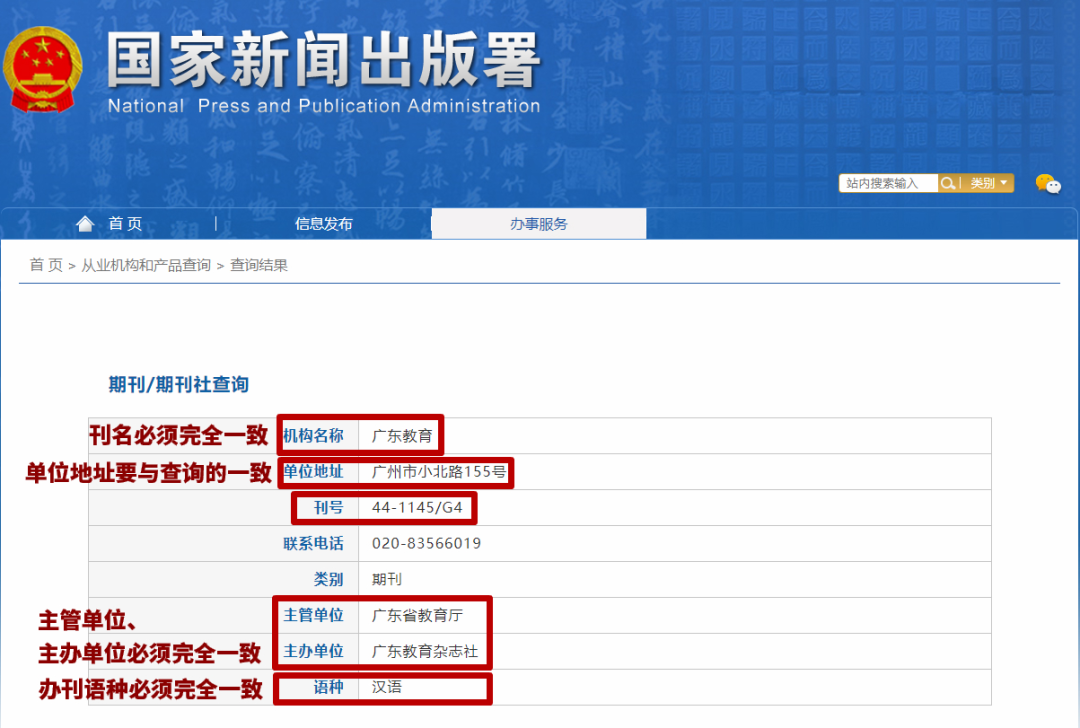Click the 单位地址 row label

[x=313, y=472]
